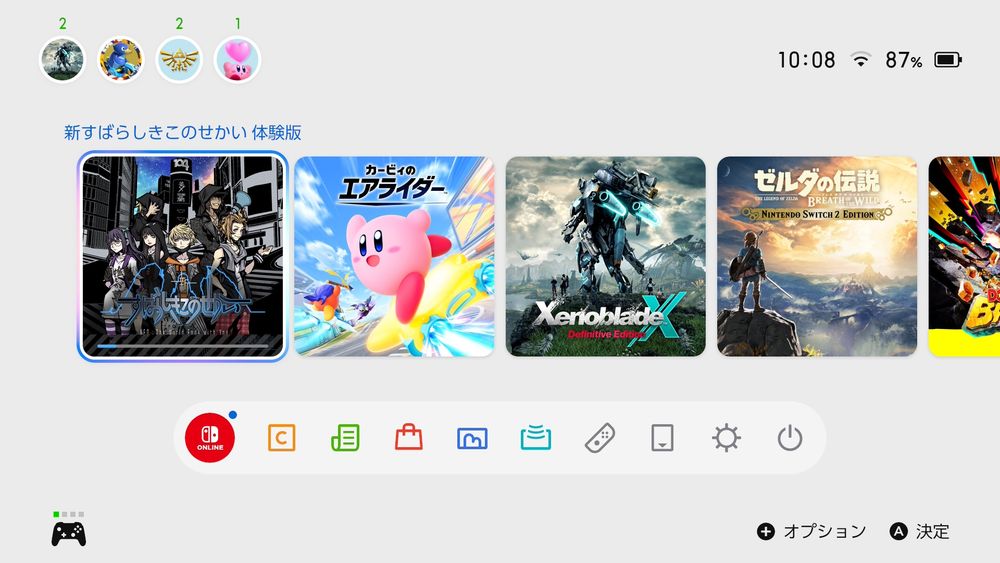The width and height of the screenshot is (1000, 563).
Task: Select the Xenoblade mech user avatar
Action: [x=62, y=59]
